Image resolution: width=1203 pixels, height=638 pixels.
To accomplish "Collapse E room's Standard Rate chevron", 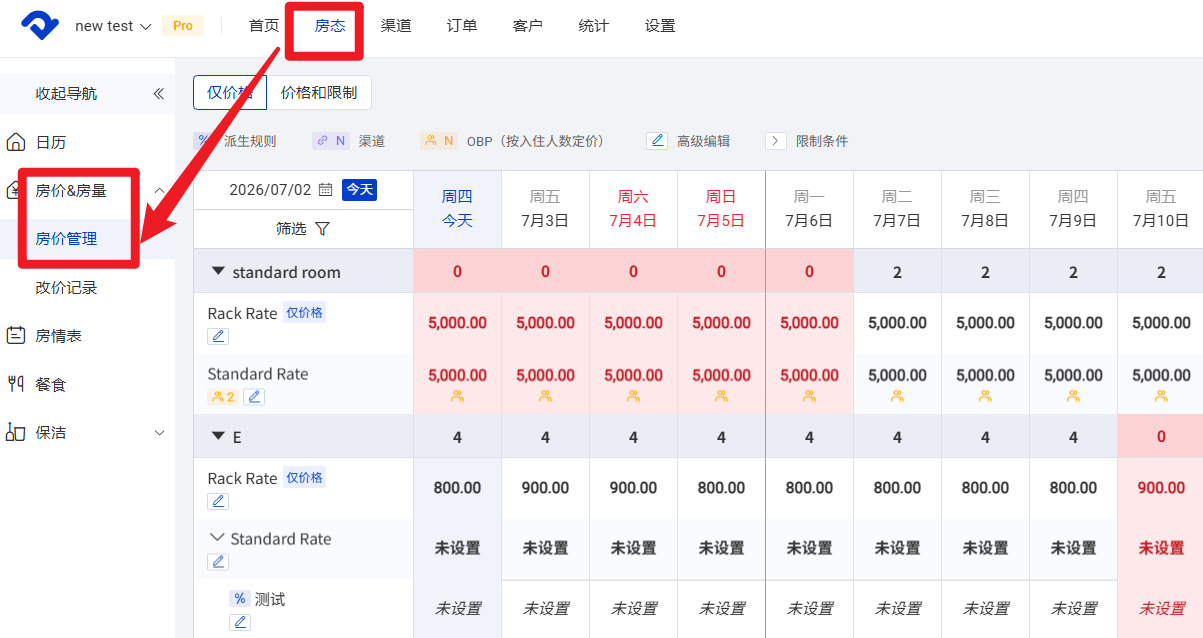I will tap(217, 538).
